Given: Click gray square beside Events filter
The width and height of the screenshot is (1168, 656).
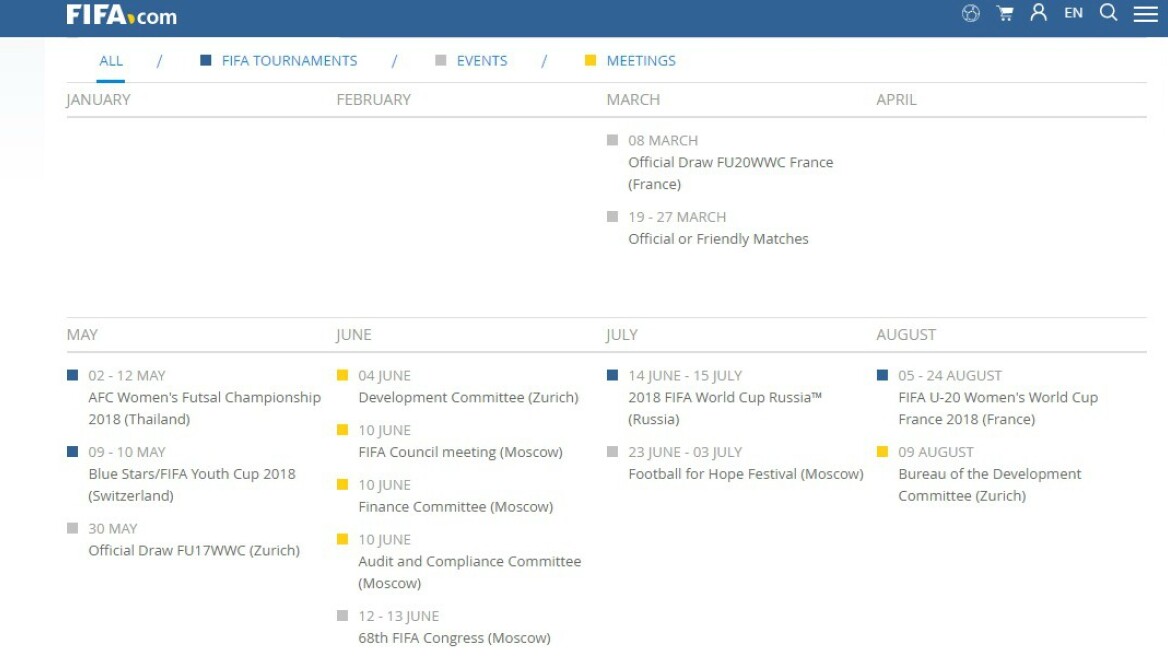Looking at the screenshot, I should (x=441, y=61).
